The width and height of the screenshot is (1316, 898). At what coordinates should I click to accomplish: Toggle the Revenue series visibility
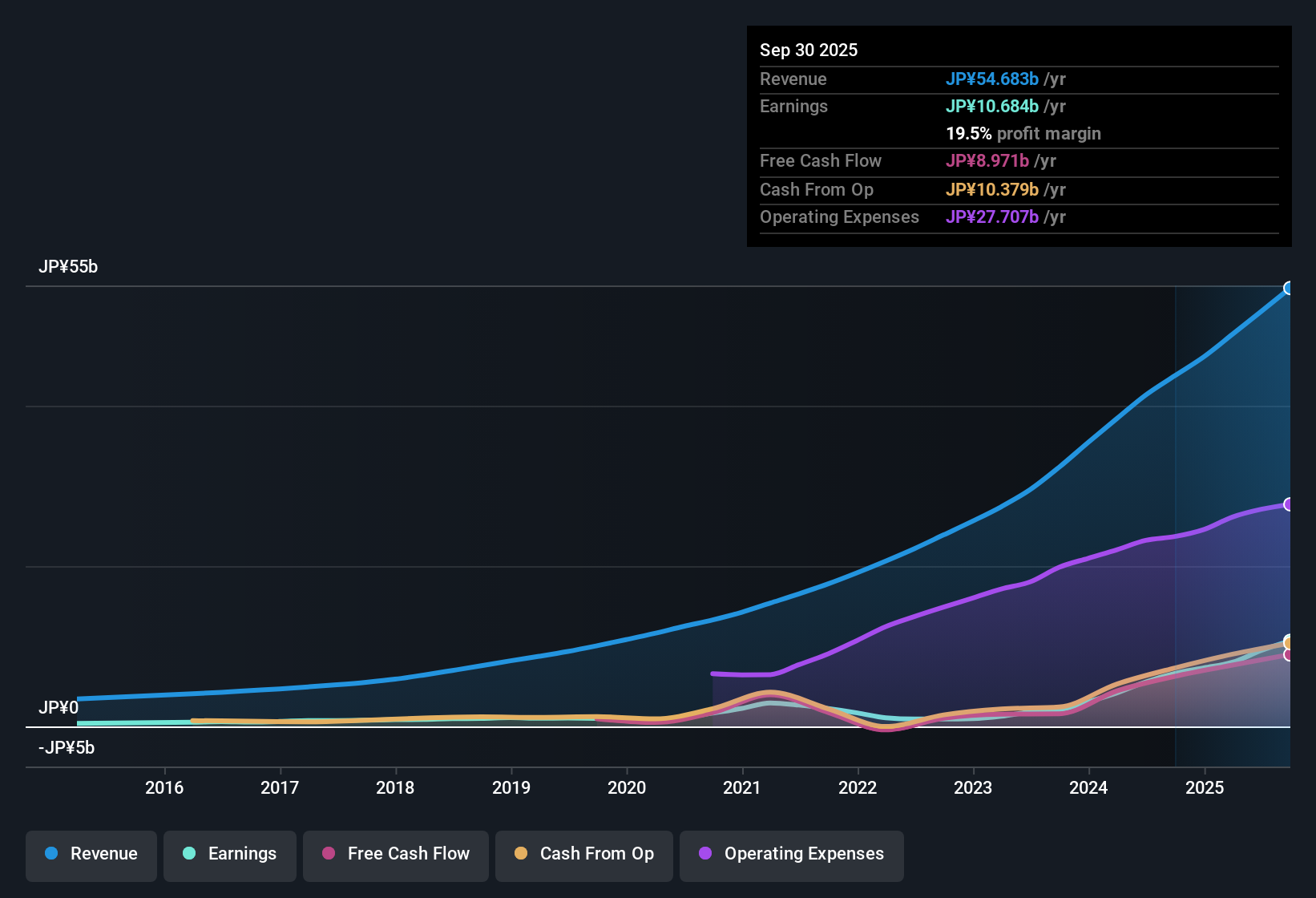(x=91, y=854)
